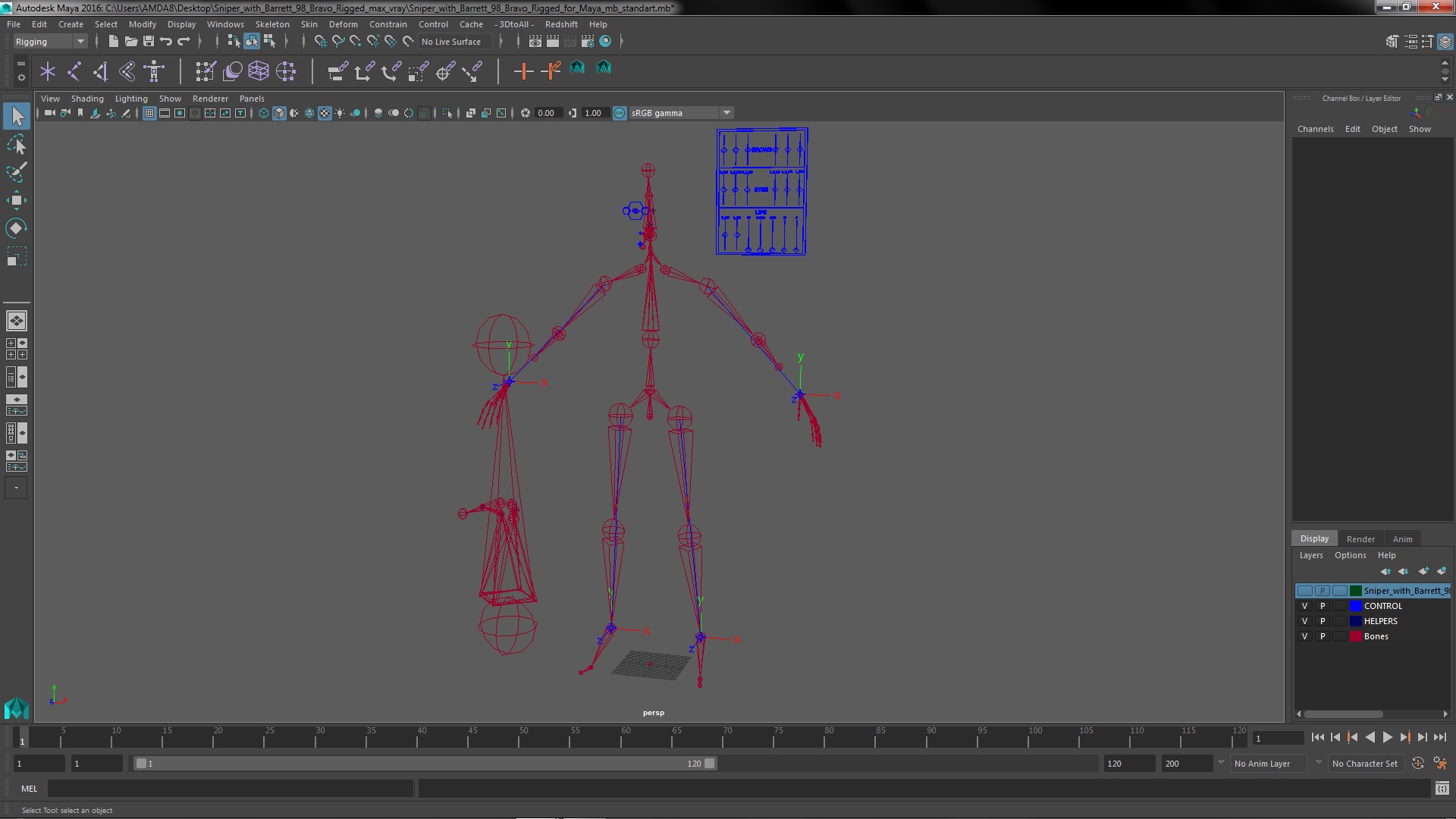Click the layer list horizontal scrollbar
This screenshot has height=819, width=1456.
point(1343,714)
